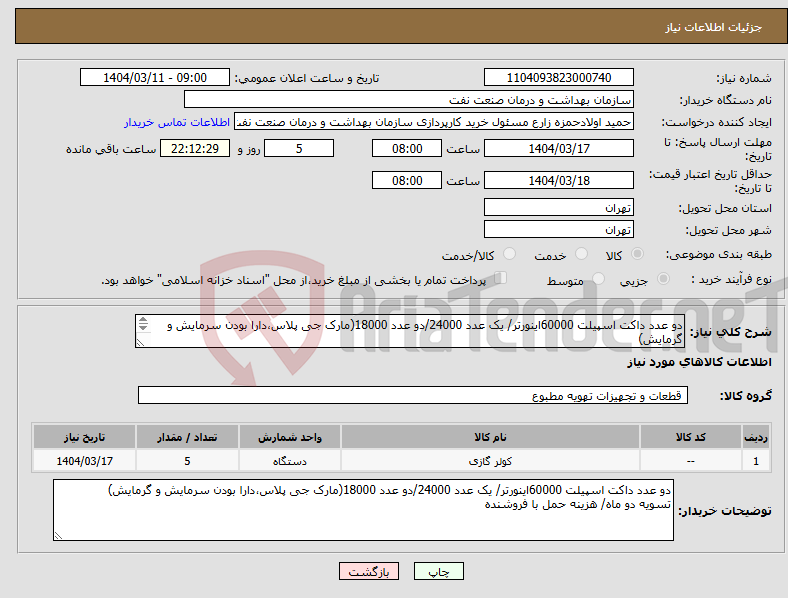Click the response deadline date 1404/03/17 field
788x598 pixels.
[559, 149]
